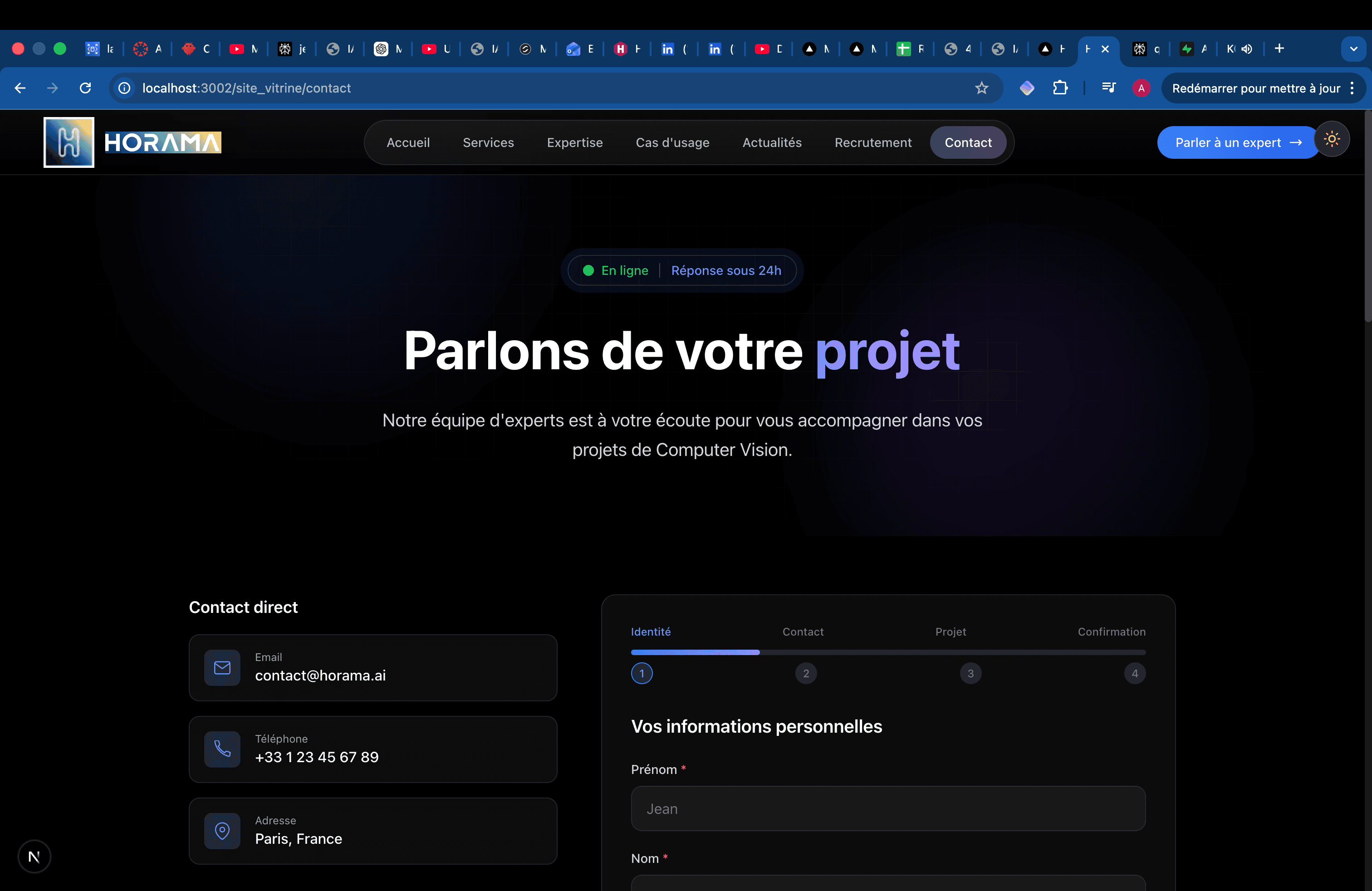This screenshot has width=1372, height=891.
Task: Select Services in the navigation bar
Action: click(x=488, y=142)
